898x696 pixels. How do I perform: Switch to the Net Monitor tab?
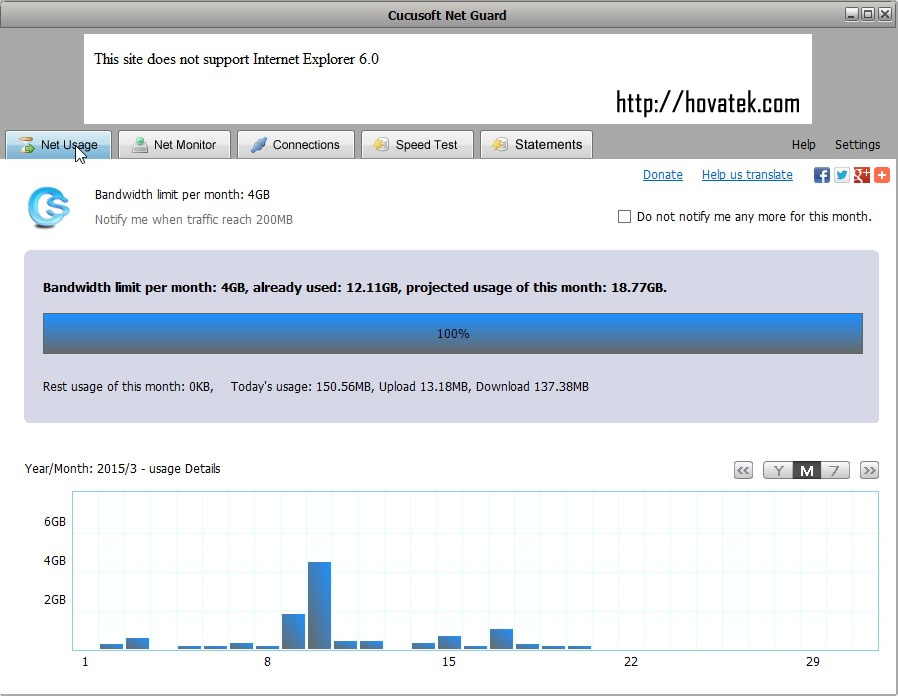174,145
